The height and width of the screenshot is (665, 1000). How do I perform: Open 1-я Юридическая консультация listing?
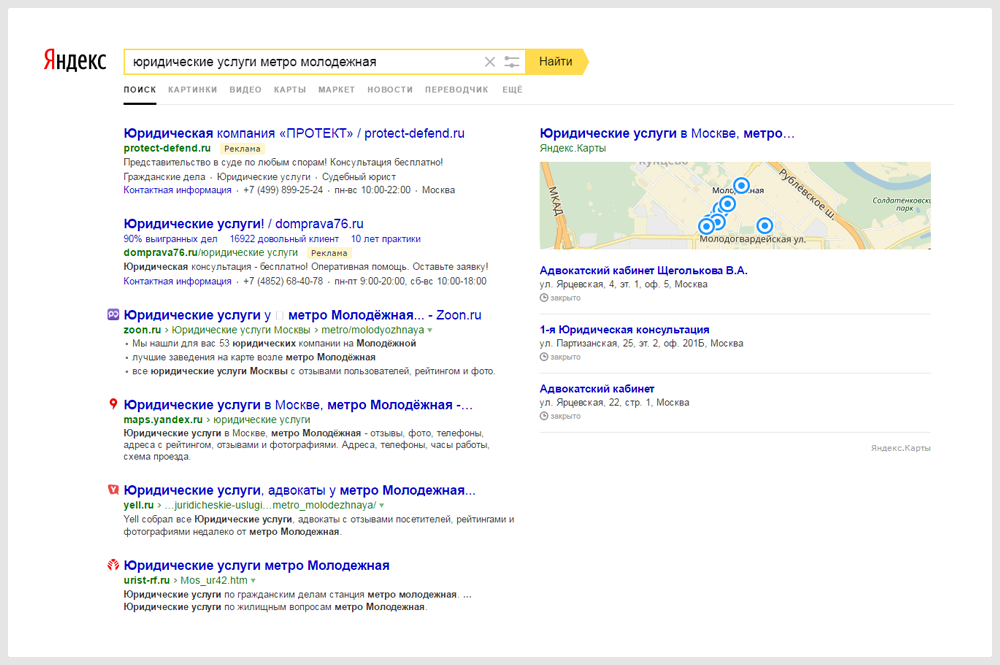[624, 330]
